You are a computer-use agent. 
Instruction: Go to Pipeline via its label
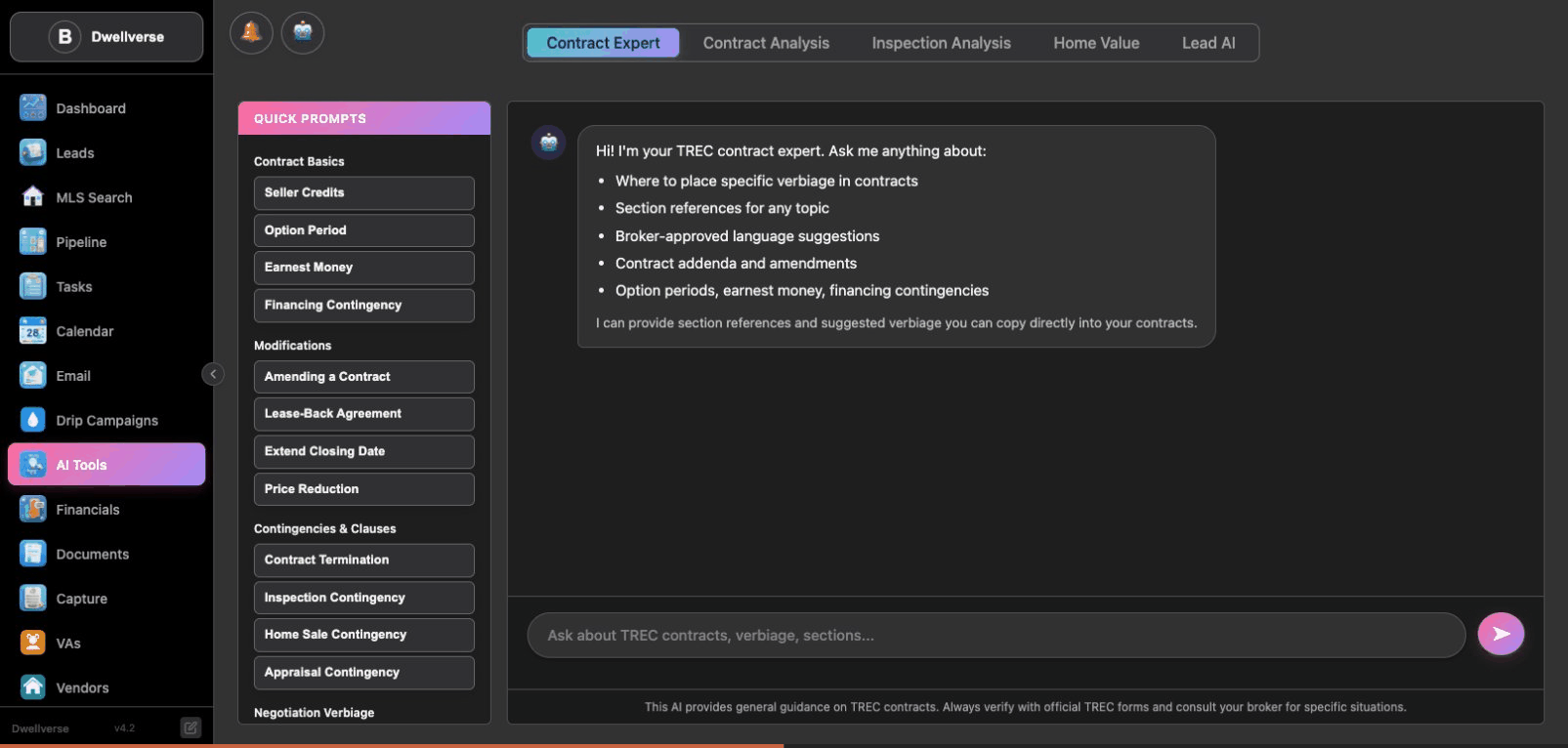(x=81, y=242)
